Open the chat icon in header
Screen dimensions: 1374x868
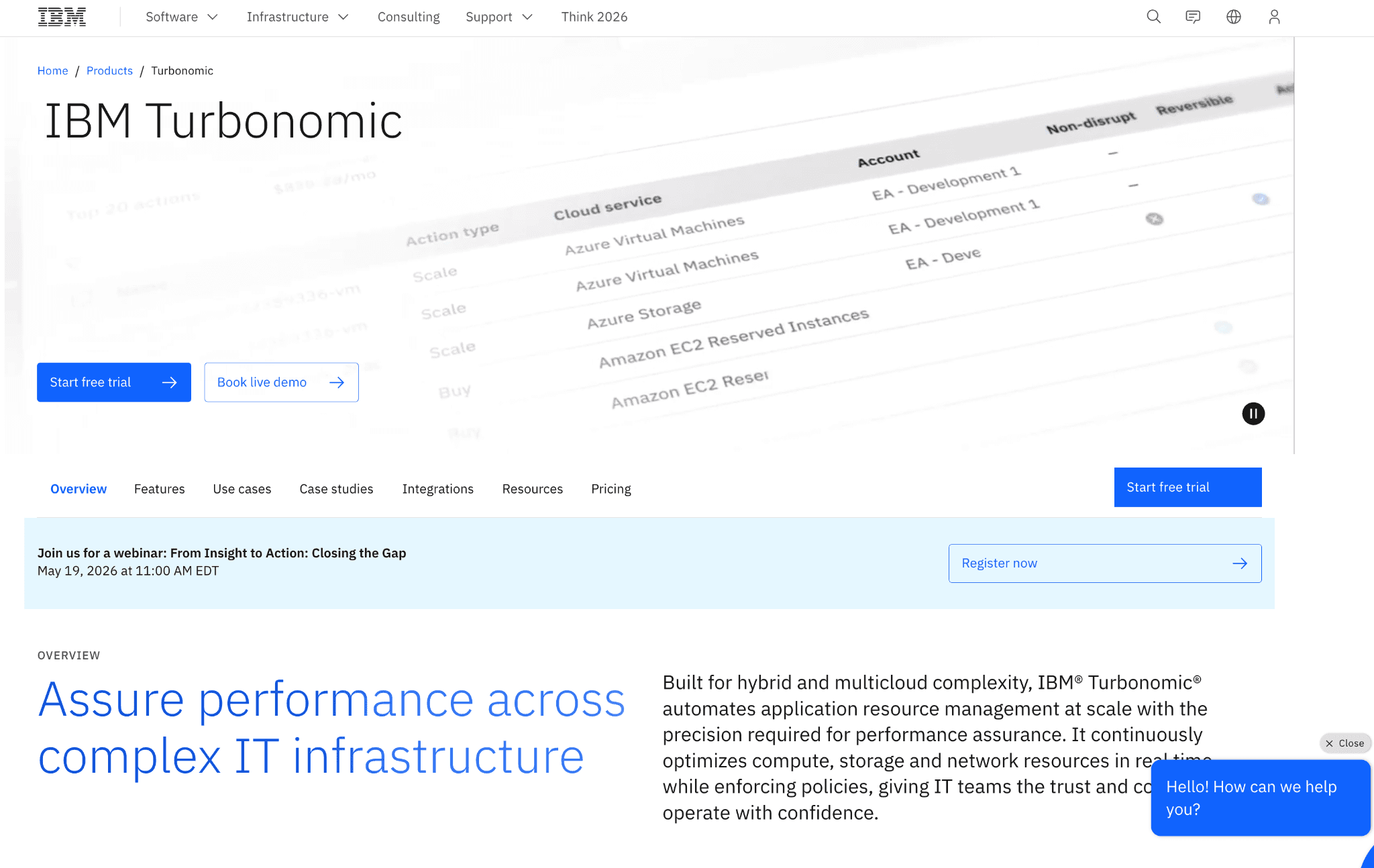coord(1193,17)
